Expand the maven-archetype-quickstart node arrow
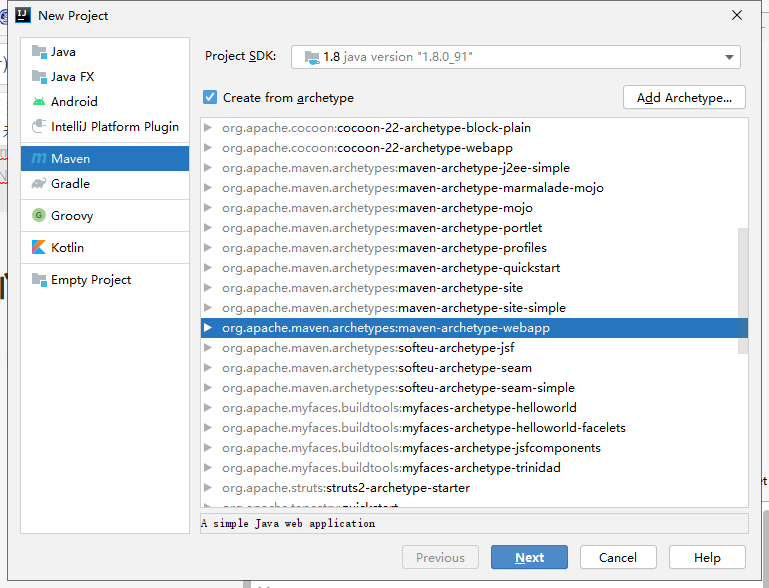 (208, 268)
